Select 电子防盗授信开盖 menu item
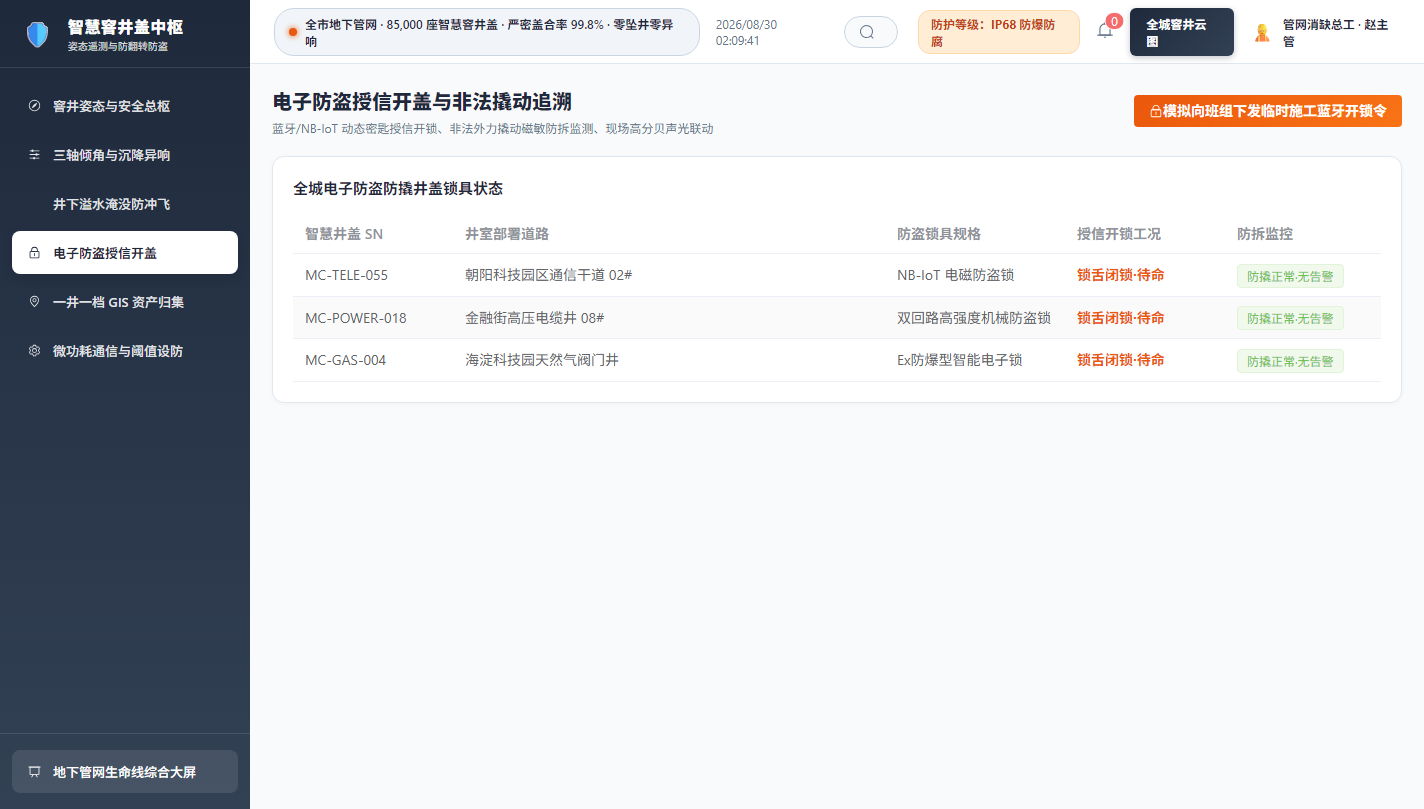 point(125,253)
